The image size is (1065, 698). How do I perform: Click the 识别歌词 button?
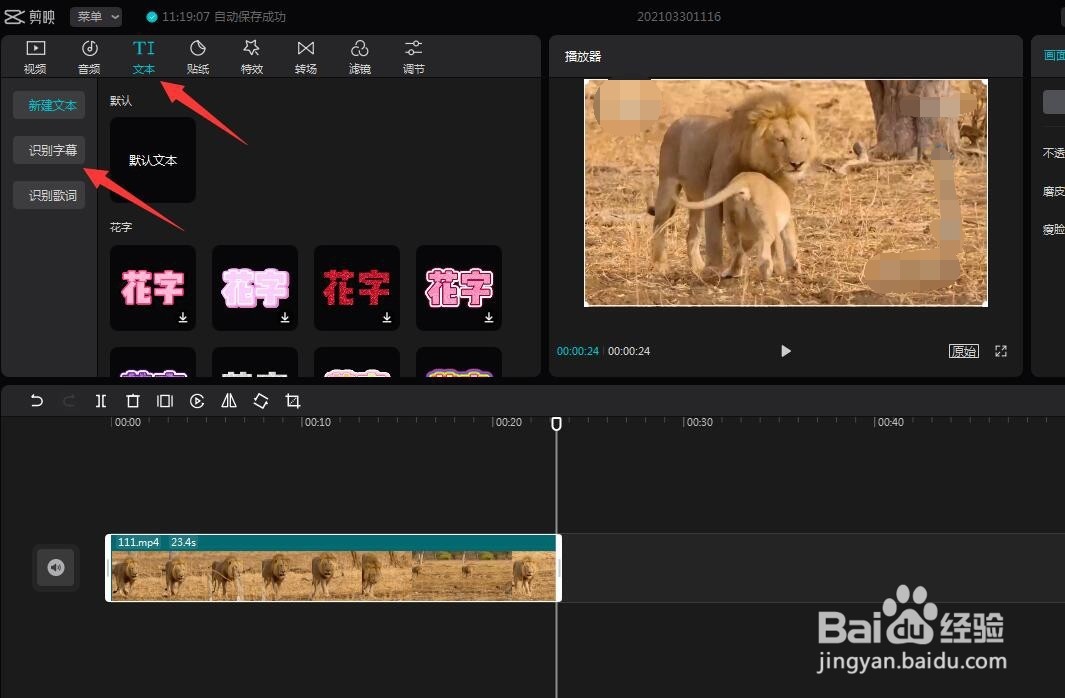coord(49,196)
